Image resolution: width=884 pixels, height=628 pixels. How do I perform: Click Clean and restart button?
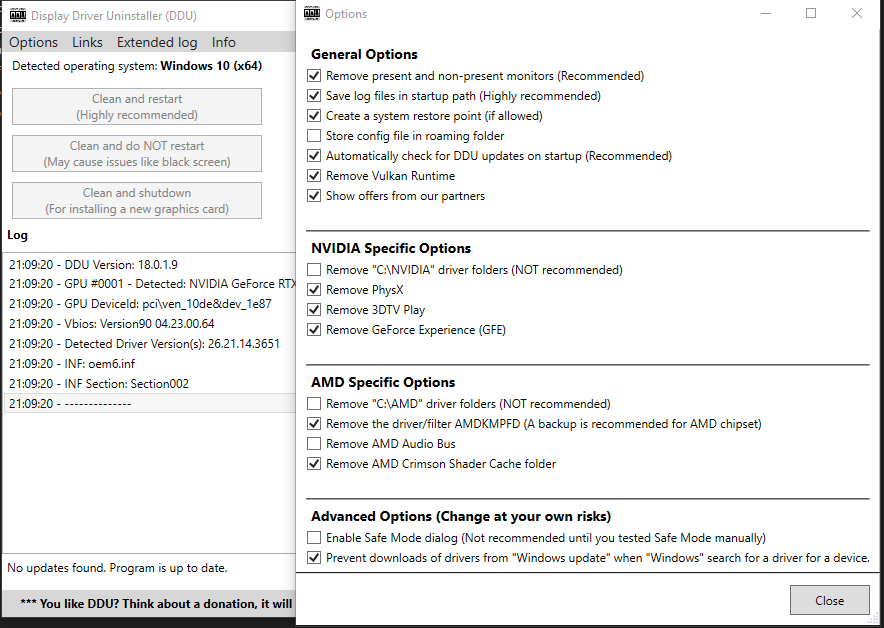click(137, 107)
